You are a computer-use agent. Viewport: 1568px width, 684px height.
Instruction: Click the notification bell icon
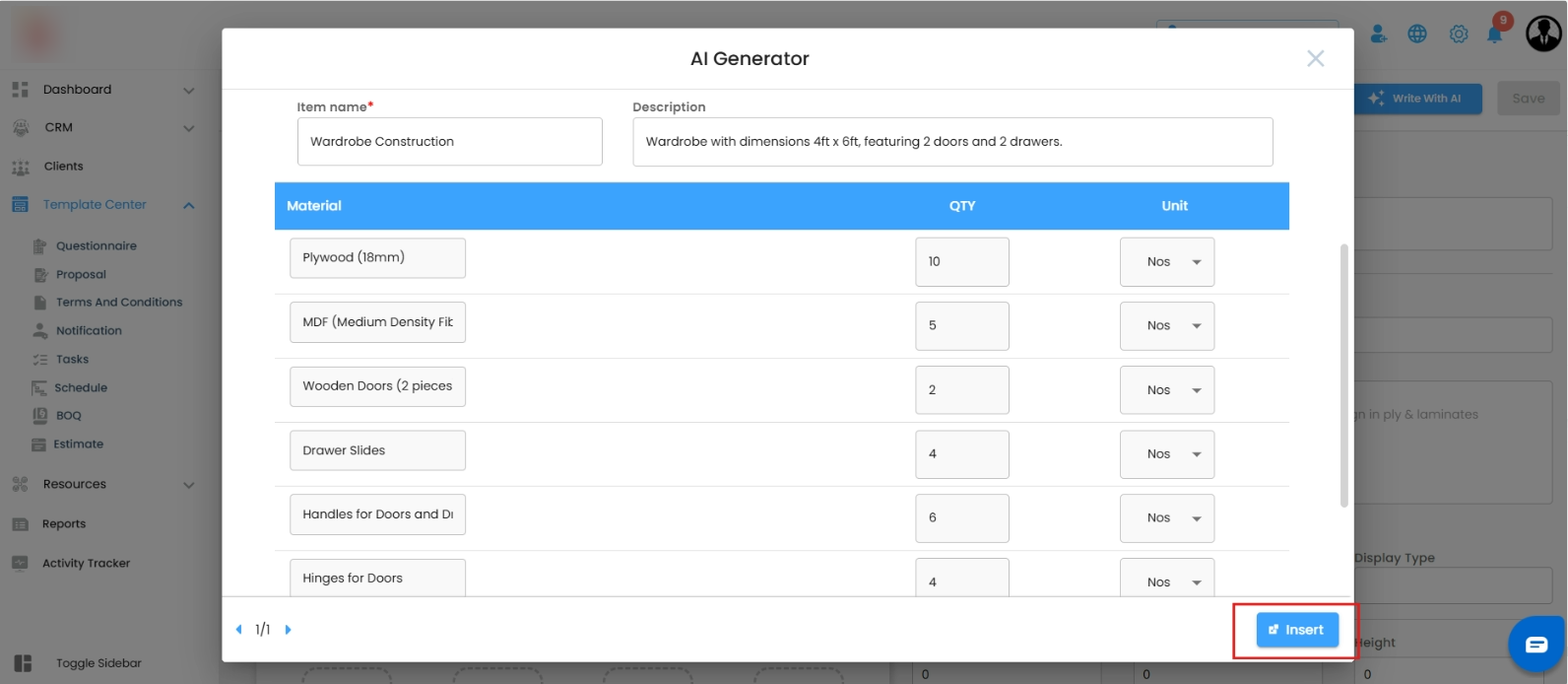click(1495, 34)
